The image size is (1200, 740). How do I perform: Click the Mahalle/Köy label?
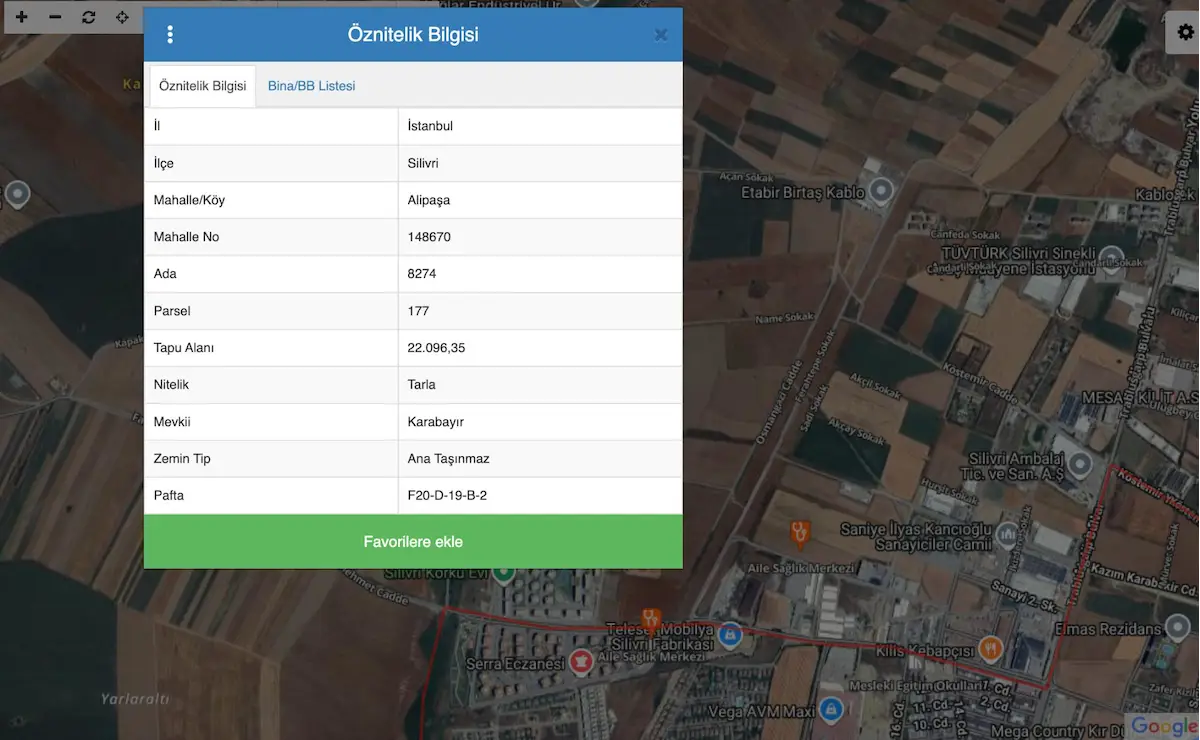tap(189, 200)
